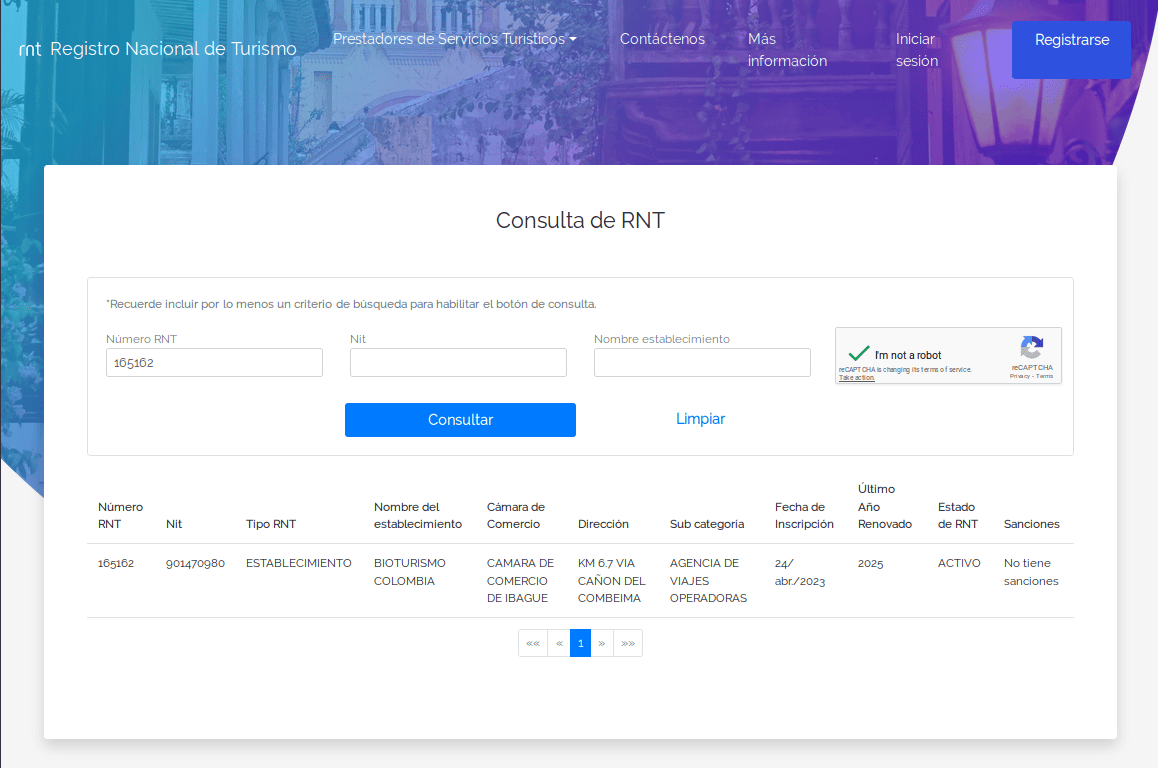This screenshot has height=768, width=1158.
Task: Focus the Número RNT input field
Action: click(x=214, y=363)
